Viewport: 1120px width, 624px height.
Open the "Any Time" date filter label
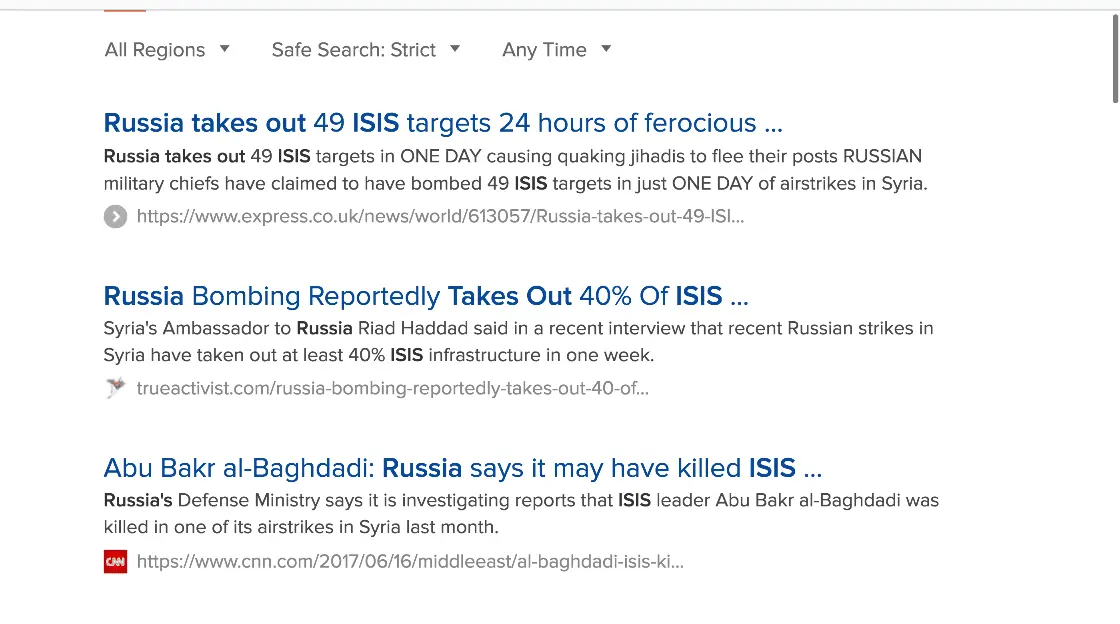coord(544,50)
